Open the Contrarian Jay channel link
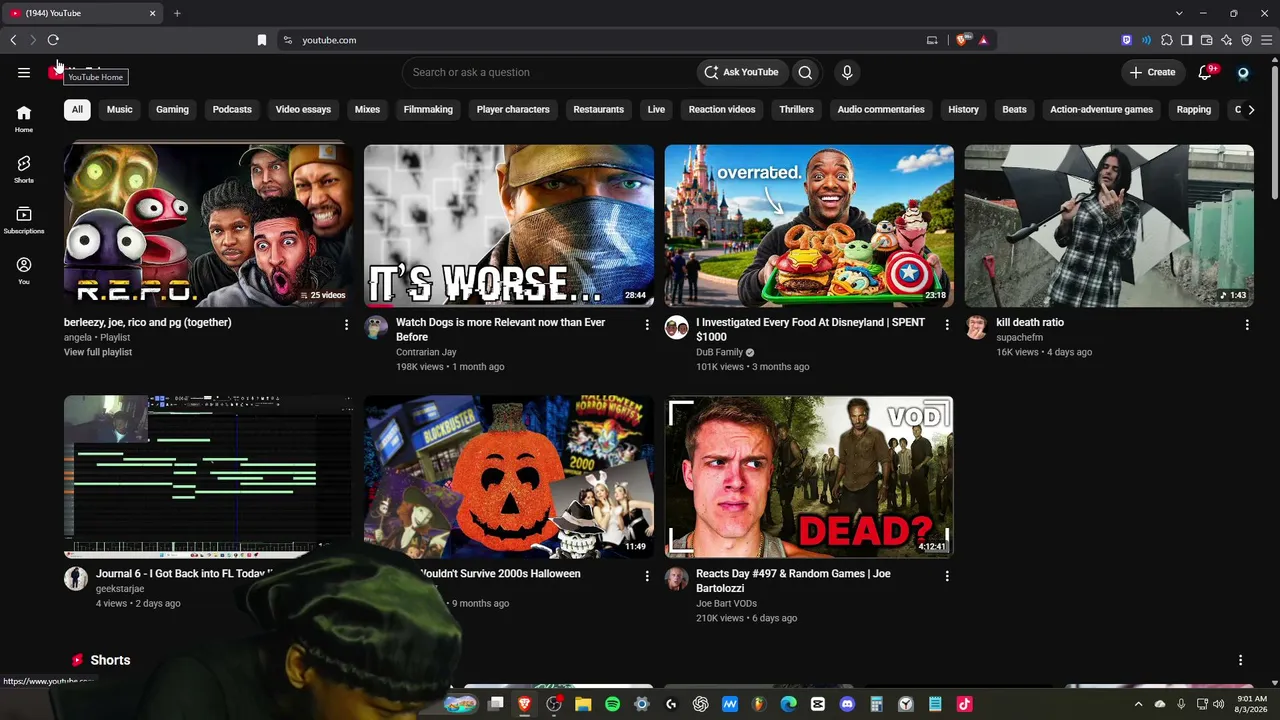This screenshot has width=1280, height=720. 426,352
